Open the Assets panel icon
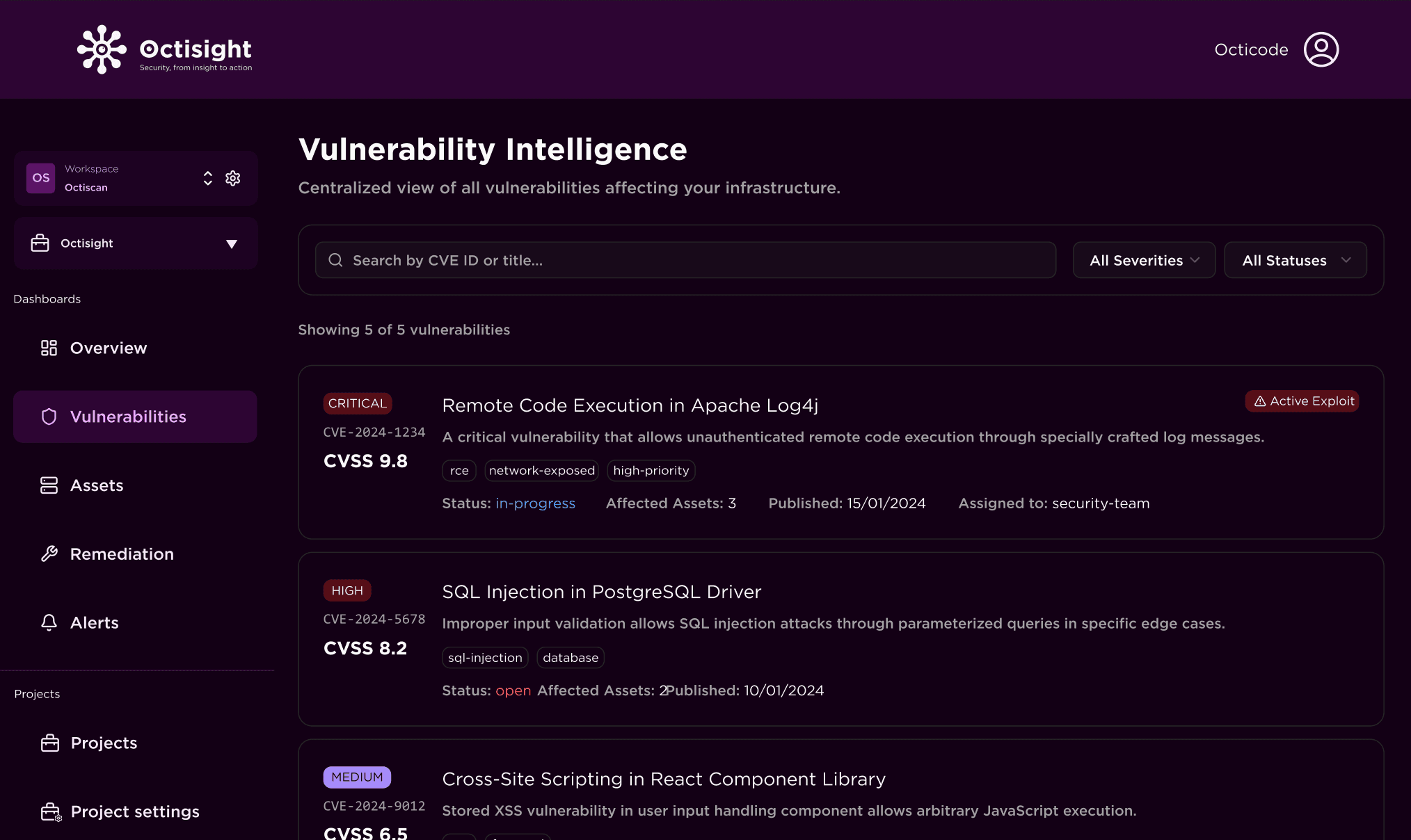 click(x=49, y=485)
